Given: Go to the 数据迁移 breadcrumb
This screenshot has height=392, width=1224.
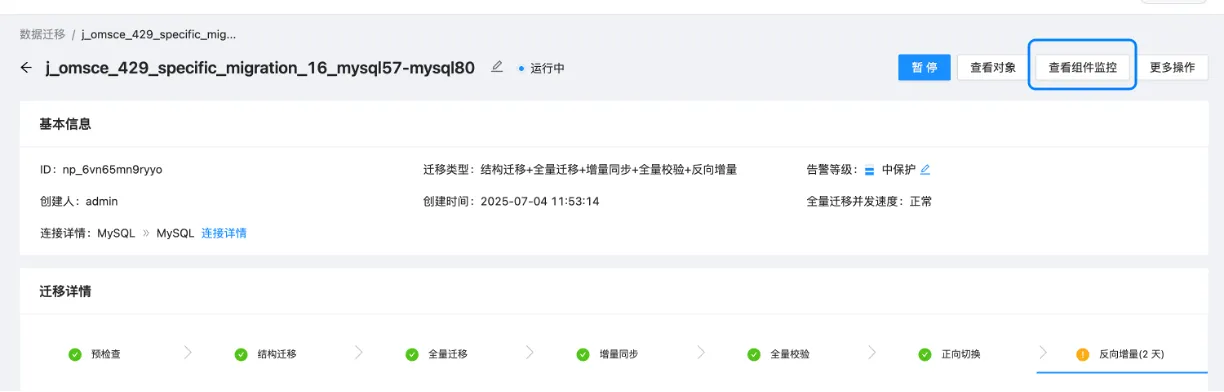Looking at the screenshot, I should click(42, 34).
